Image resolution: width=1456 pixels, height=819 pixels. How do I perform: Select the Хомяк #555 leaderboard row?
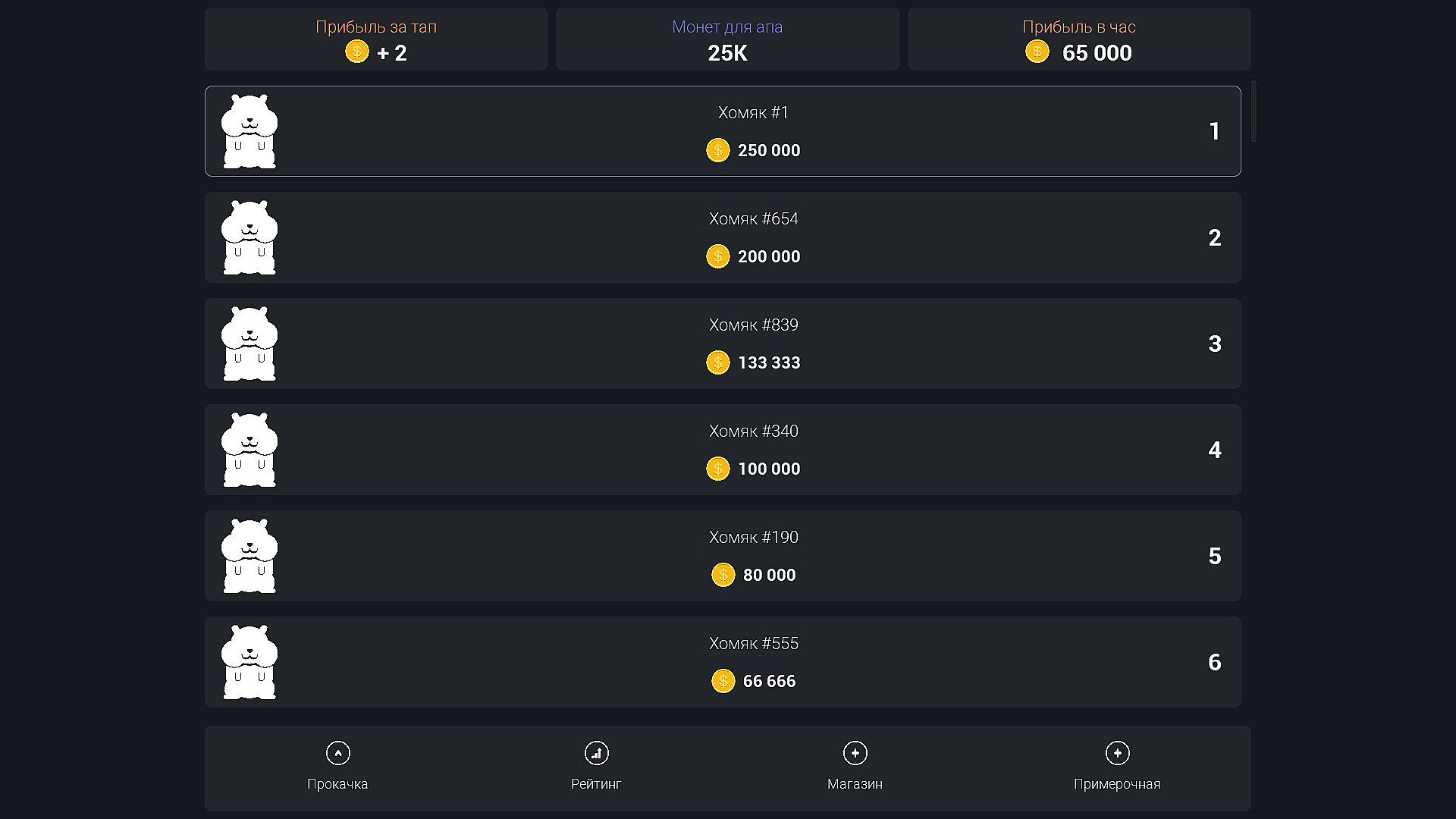(723, 662)
